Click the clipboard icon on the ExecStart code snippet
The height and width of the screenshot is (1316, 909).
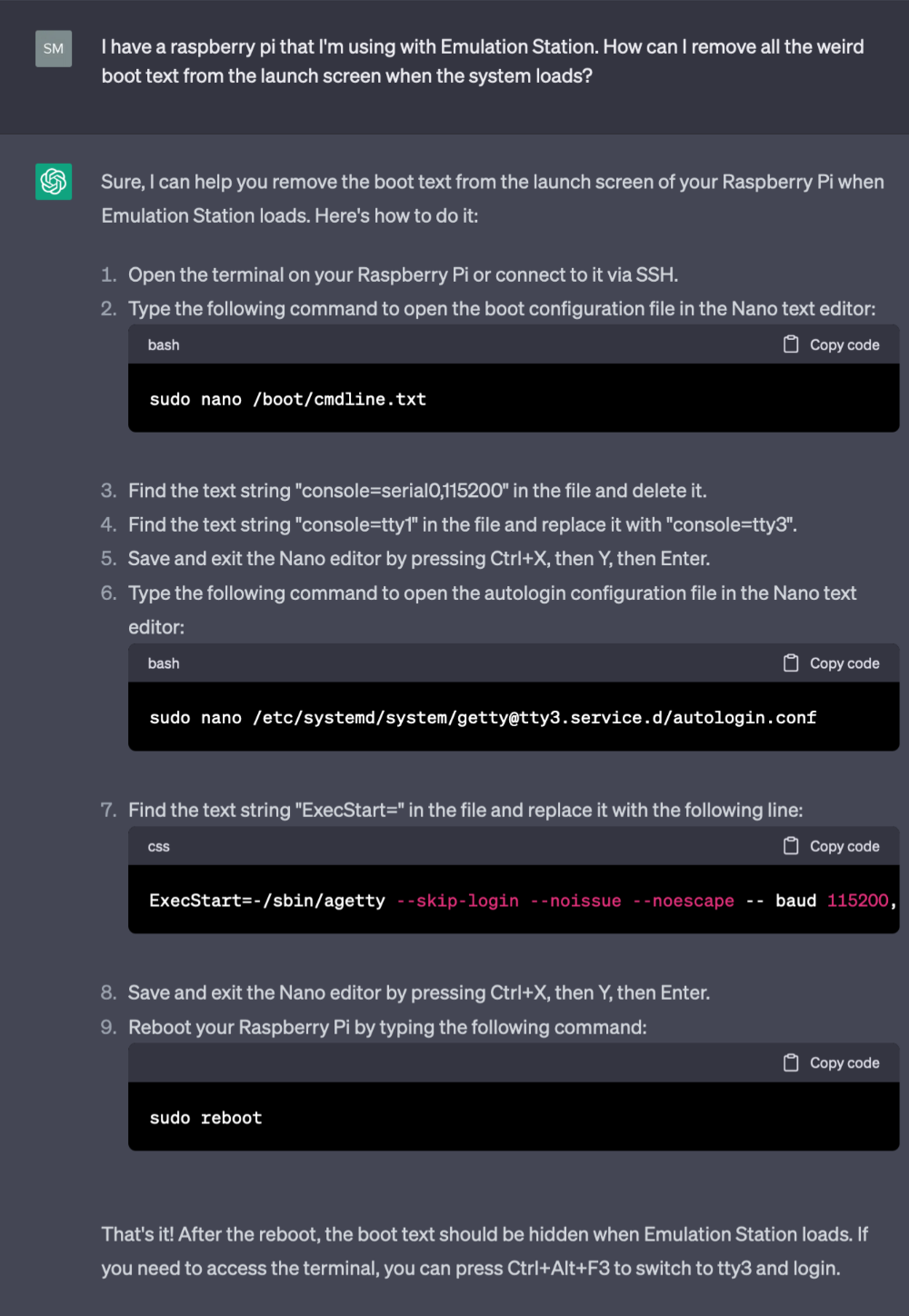coord(790,845)
